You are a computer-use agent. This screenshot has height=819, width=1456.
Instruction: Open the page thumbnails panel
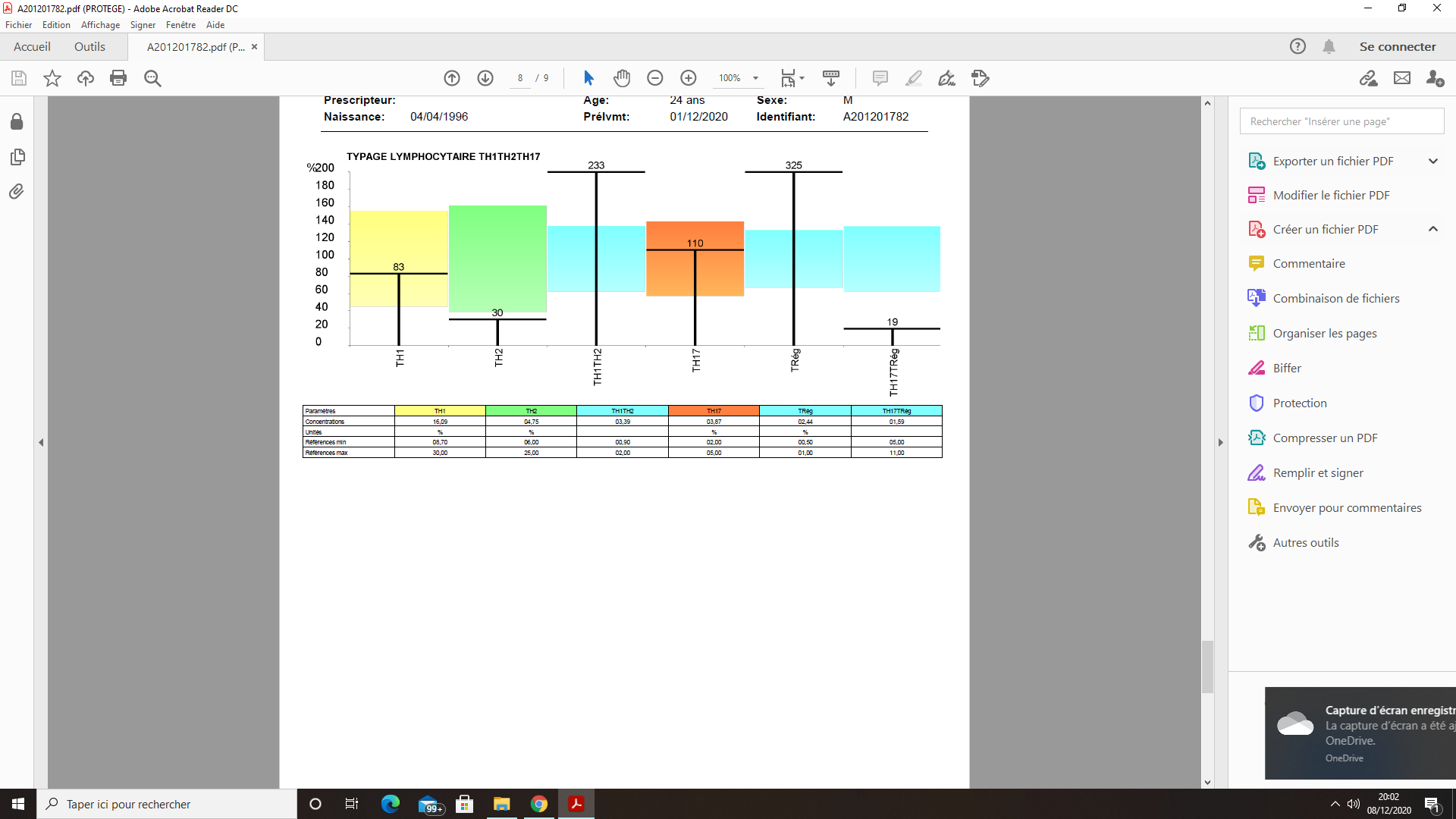(x=17, y=157)
